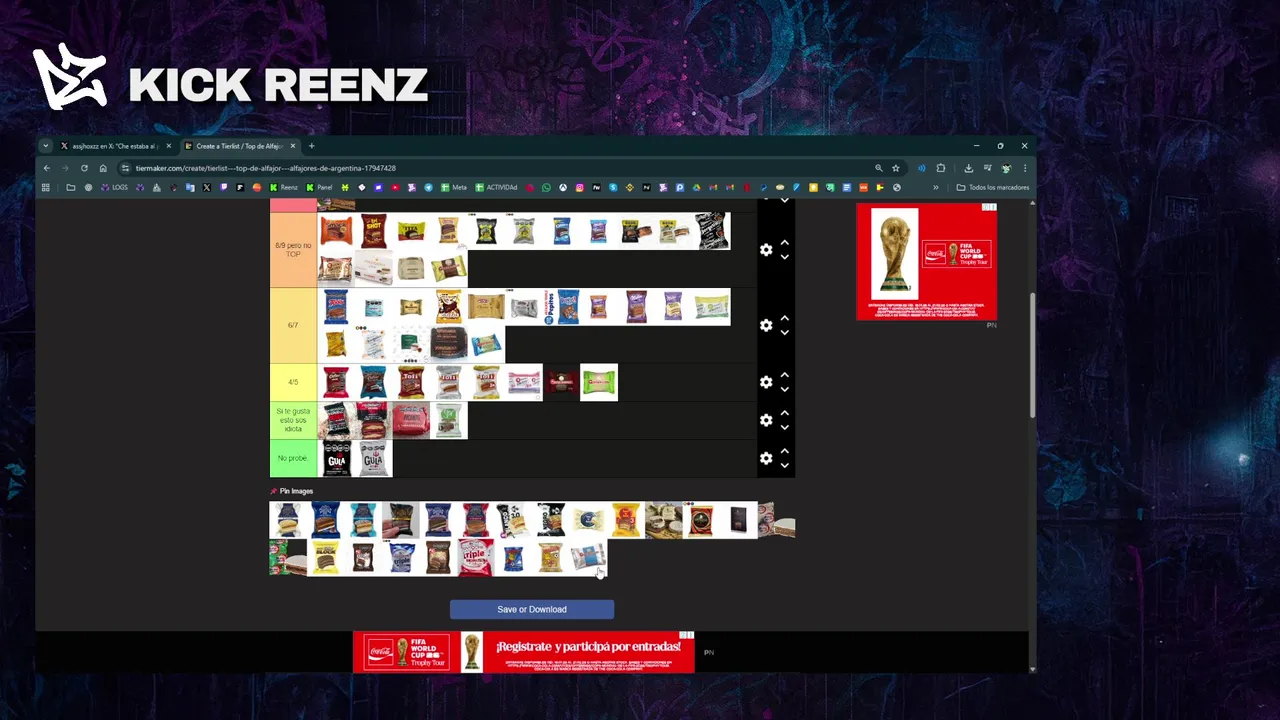This screenshot has width=1280, height=720.
Task: Move the 'No probé' tier up
Action: click(x=785, y=451)
